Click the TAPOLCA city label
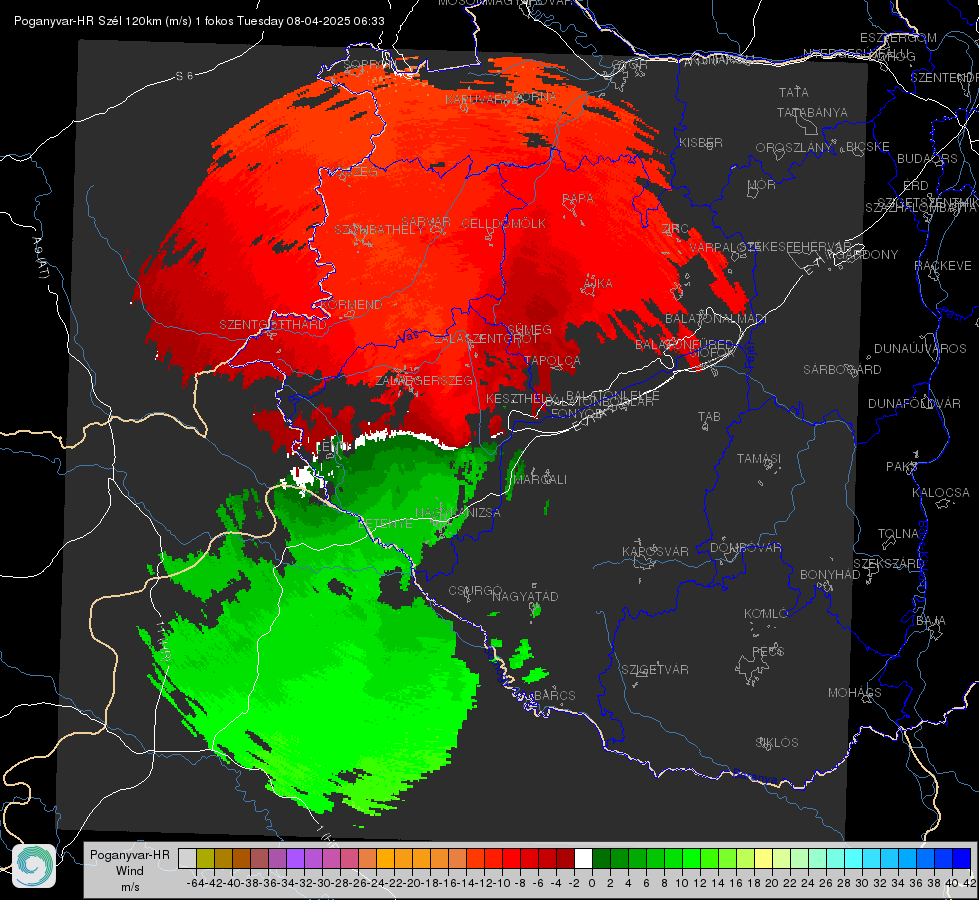The image size is (979, 900). pos(553,360)
